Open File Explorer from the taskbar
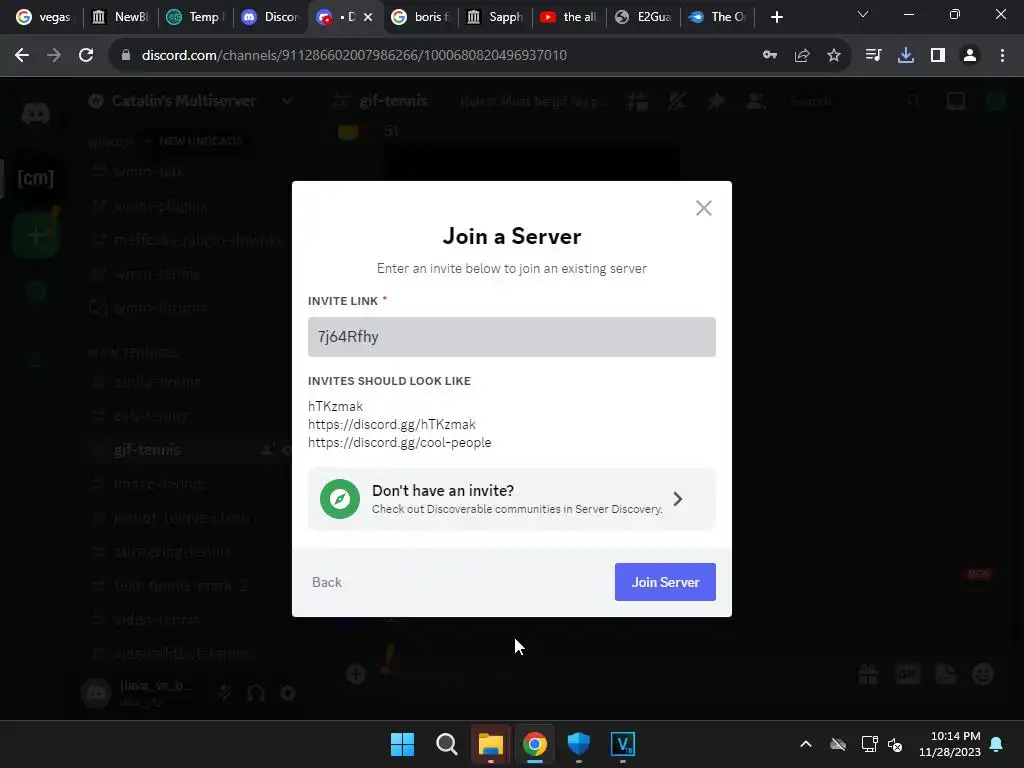Screen dimensions: 1024x768 click(490, 744)
